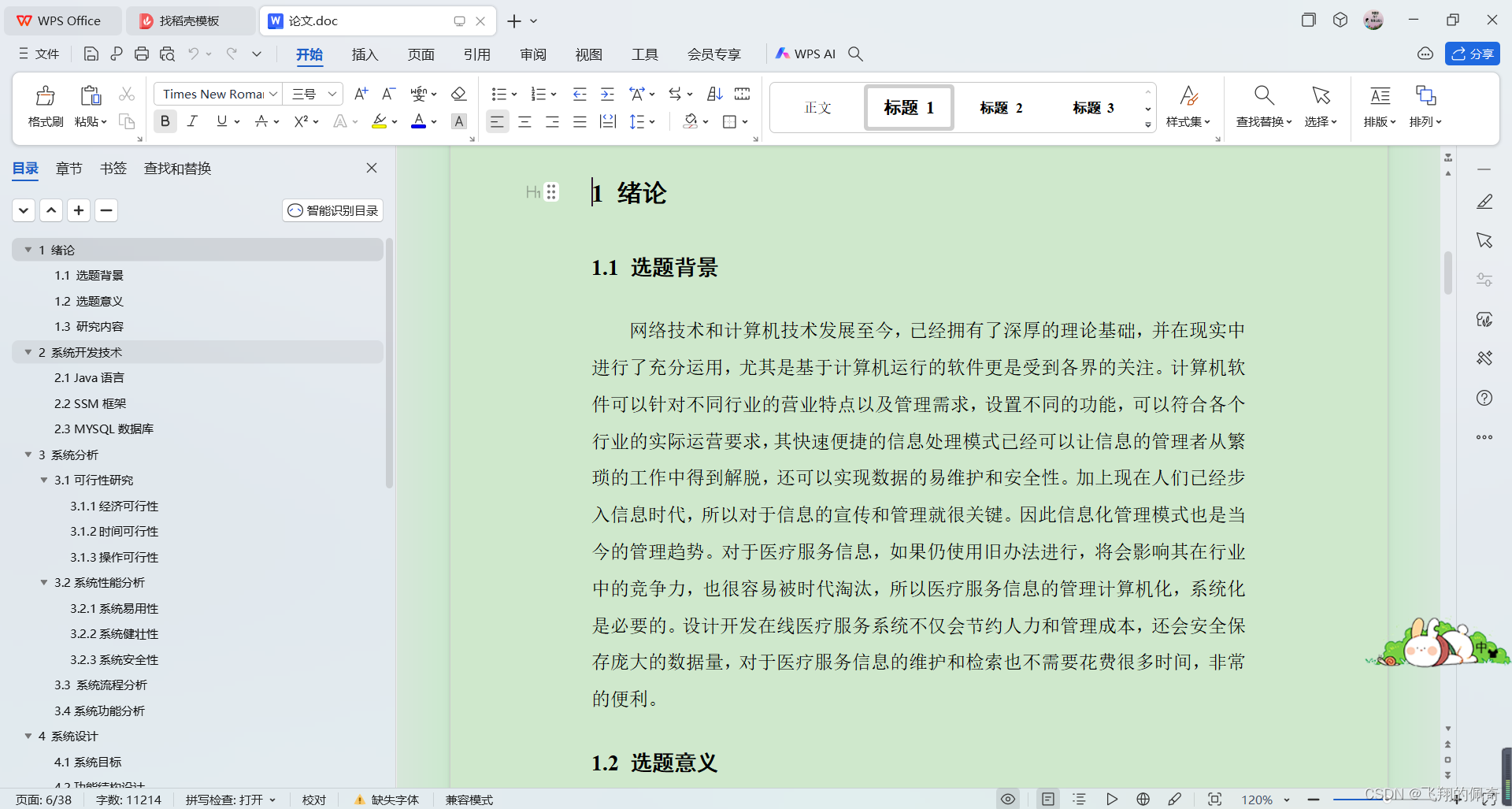Click the Sort (A-Z) icon
The width and height of the screenshot is (1512, 809).
715,94
